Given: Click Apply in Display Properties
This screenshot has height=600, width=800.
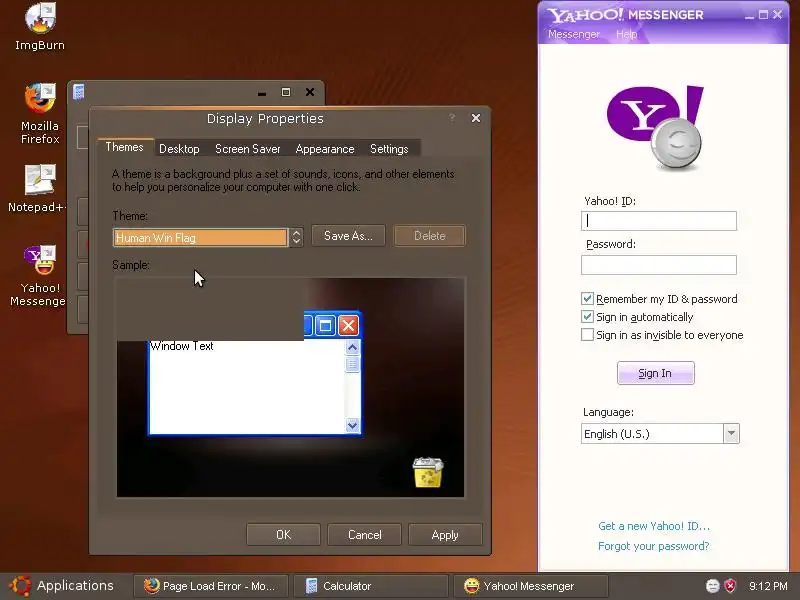Looking at the screenshot, I should (445, 535).
